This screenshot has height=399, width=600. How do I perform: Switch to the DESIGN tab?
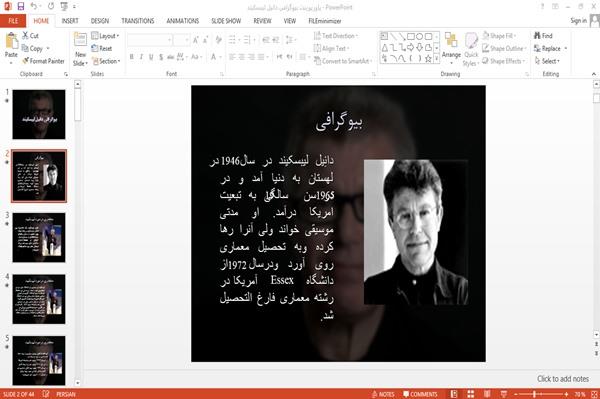[100, 21]
